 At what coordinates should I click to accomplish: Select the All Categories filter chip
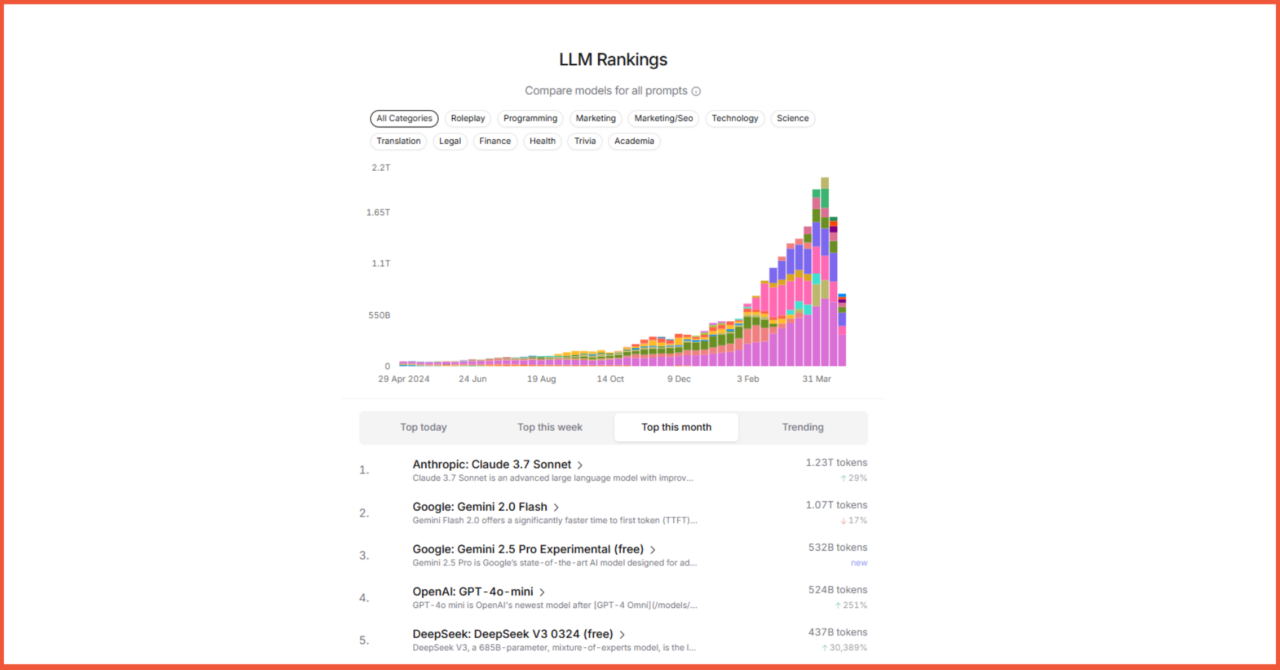404,118
